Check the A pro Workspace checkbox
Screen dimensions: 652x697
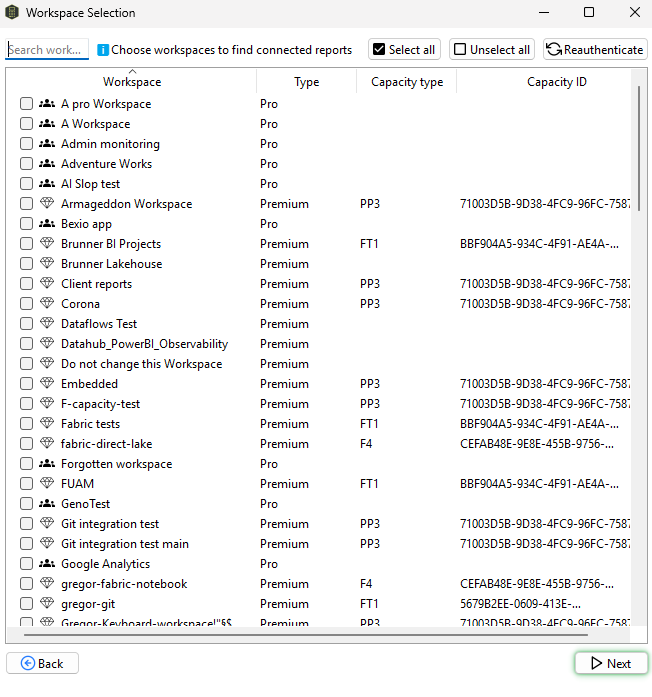pyautogui.click(x=26, y=104)
